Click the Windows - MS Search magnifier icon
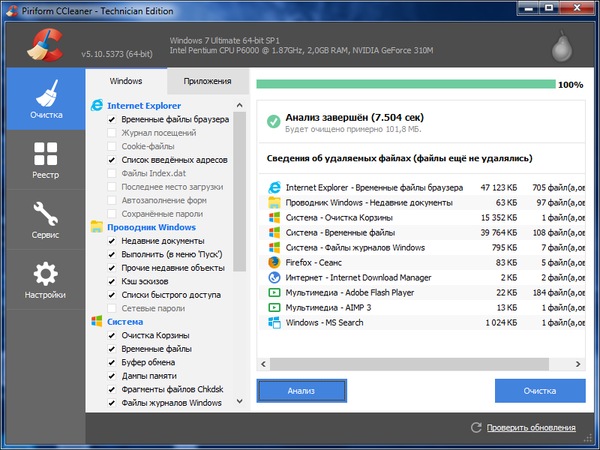 (274, 322)
